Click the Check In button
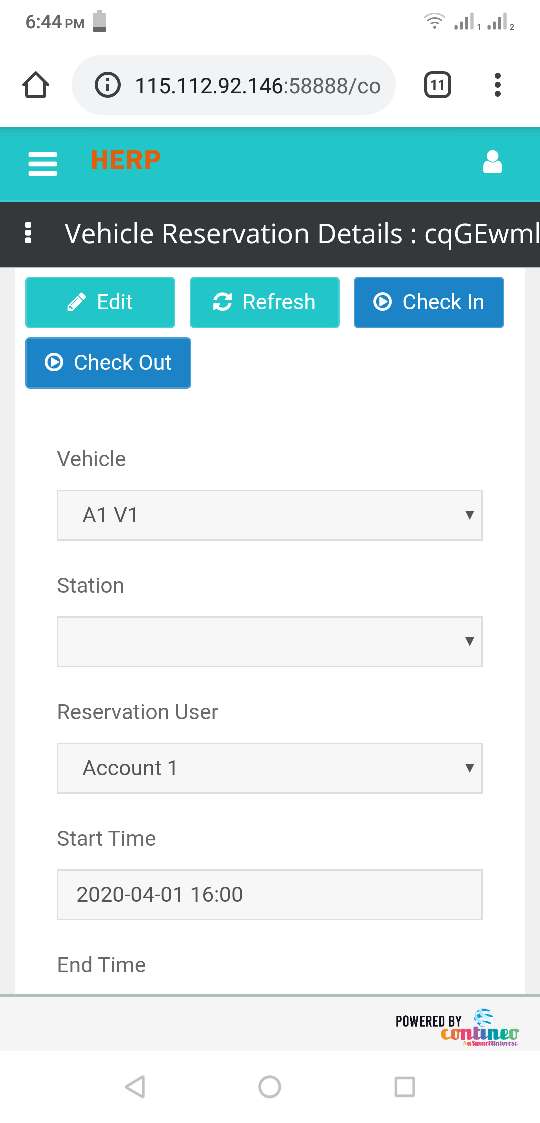Image resolution: width=540 pixels, height=1123 pixels. tap(429, 302)
